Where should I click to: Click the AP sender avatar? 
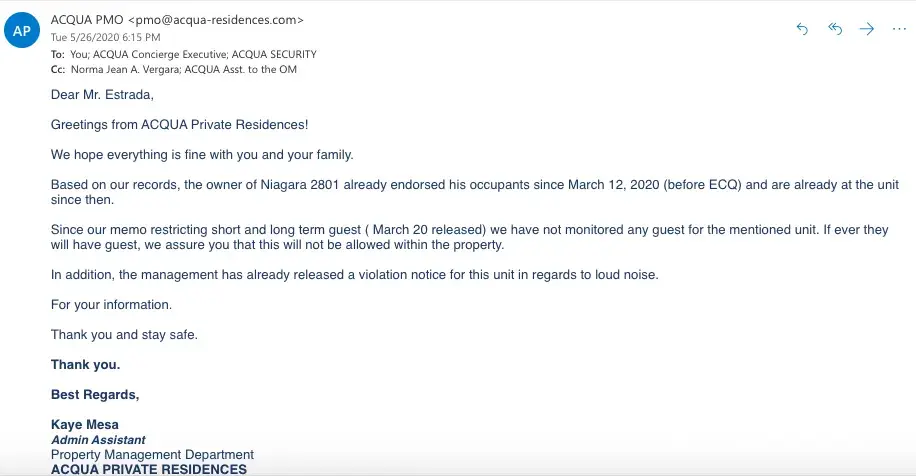click(22, 31)
